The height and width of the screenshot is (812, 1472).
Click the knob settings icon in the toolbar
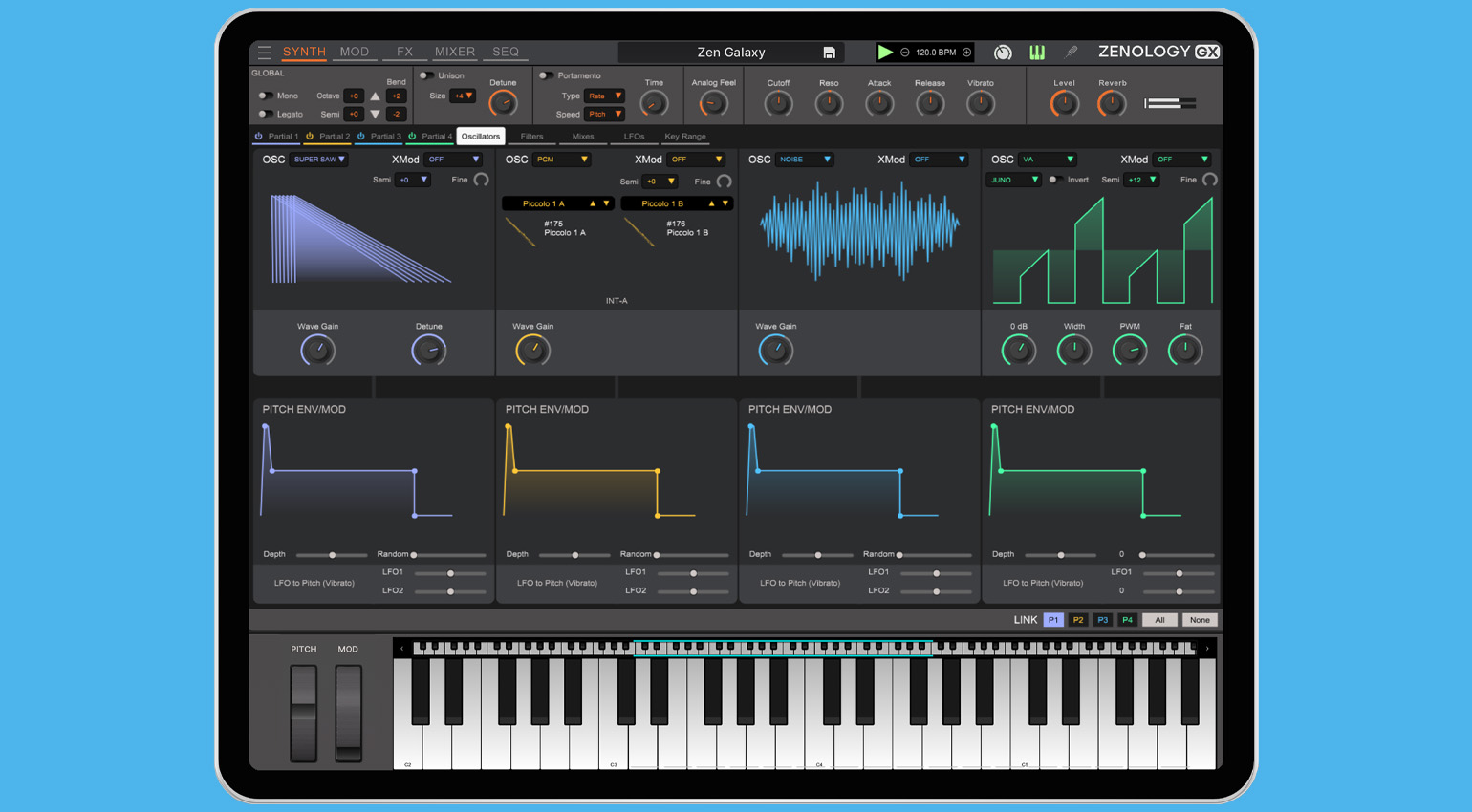(1001, 53)
